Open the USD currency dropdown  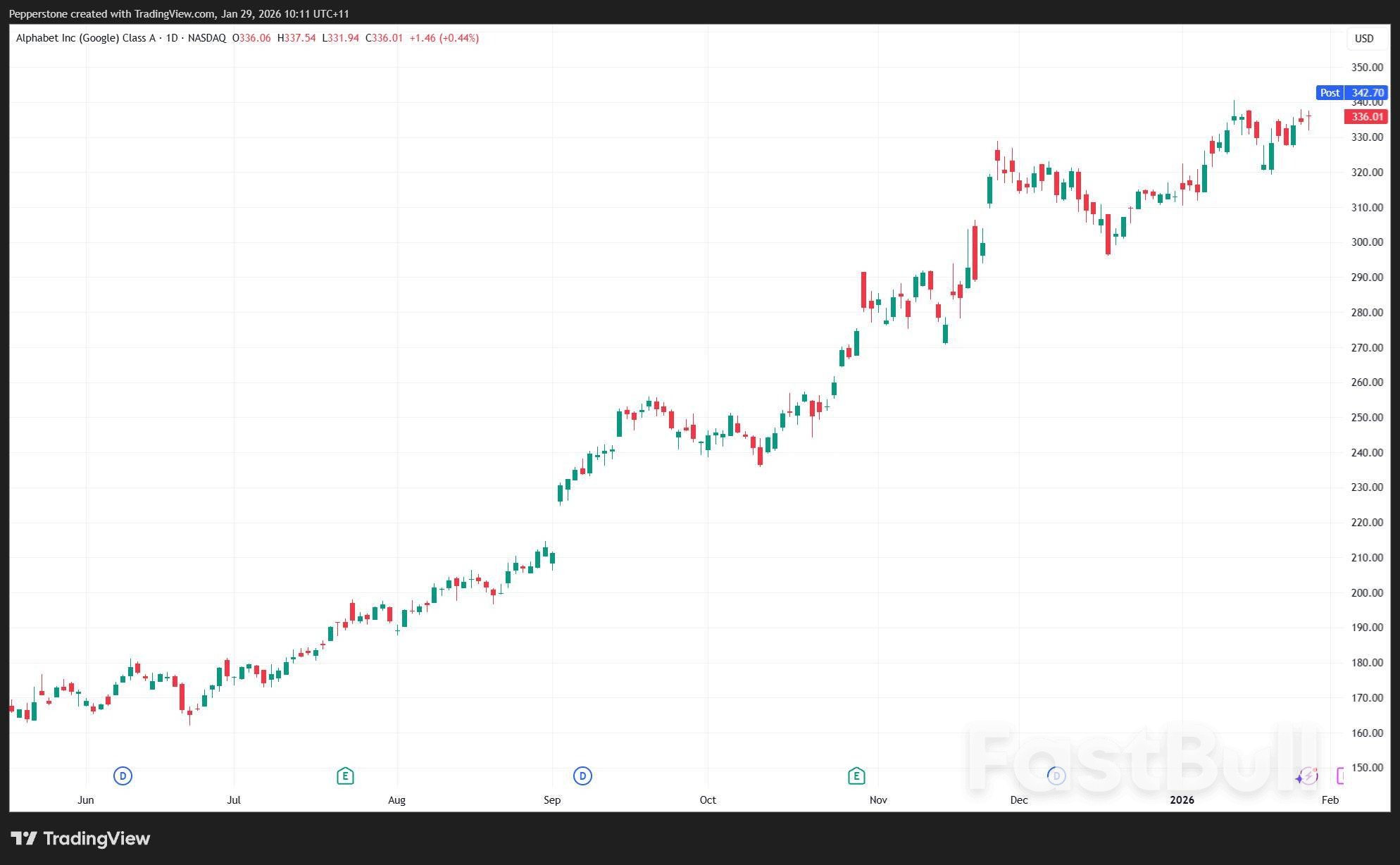click(1364, 39)
